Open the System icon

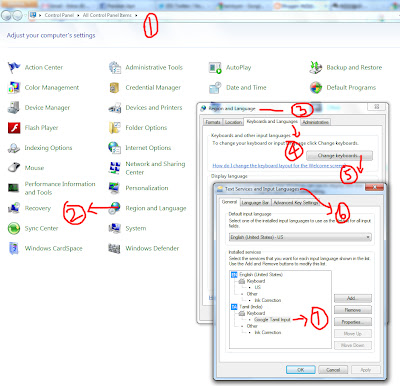(x=115, y=228)
